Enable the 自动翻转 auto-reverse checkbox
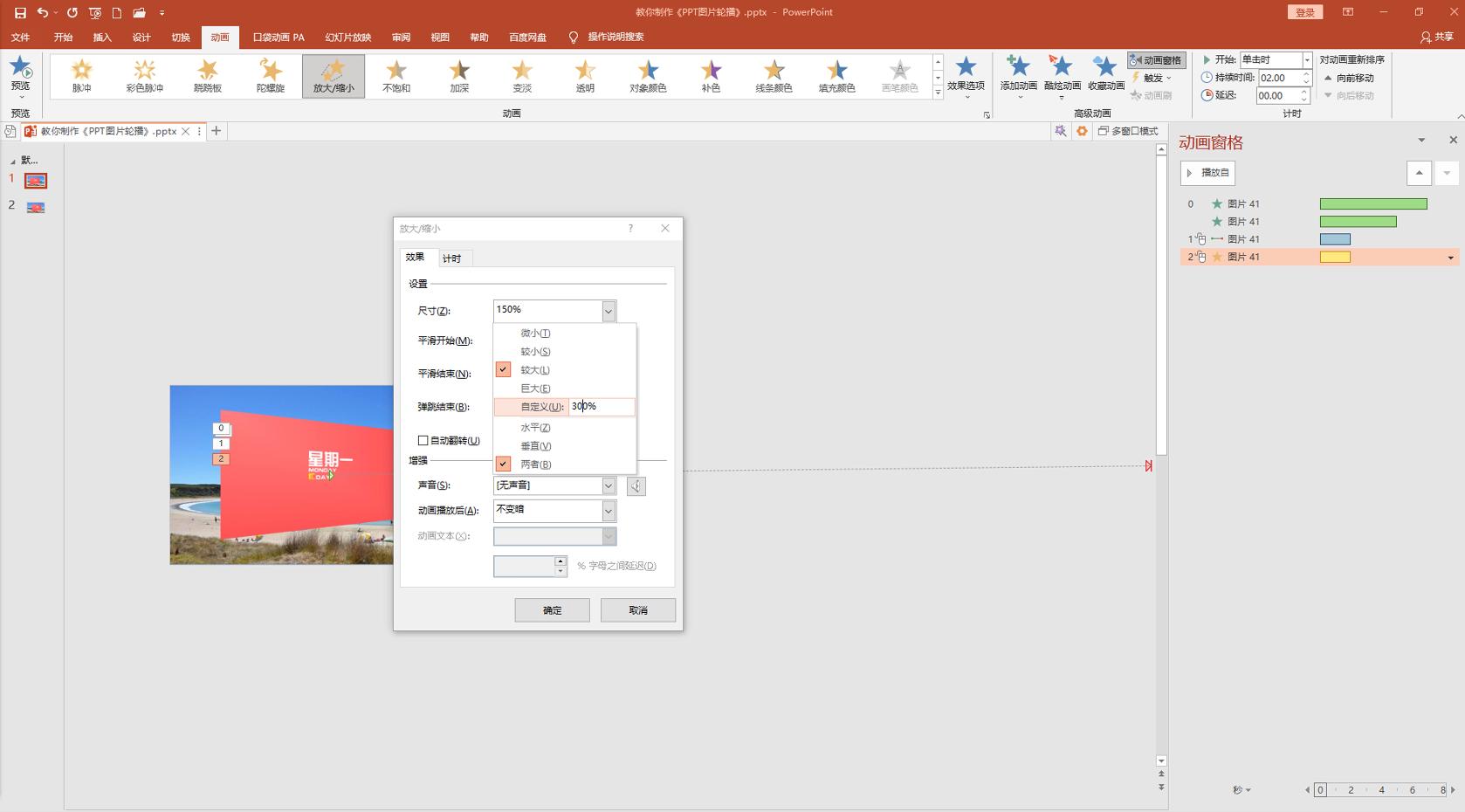 (x=423, y=441)
